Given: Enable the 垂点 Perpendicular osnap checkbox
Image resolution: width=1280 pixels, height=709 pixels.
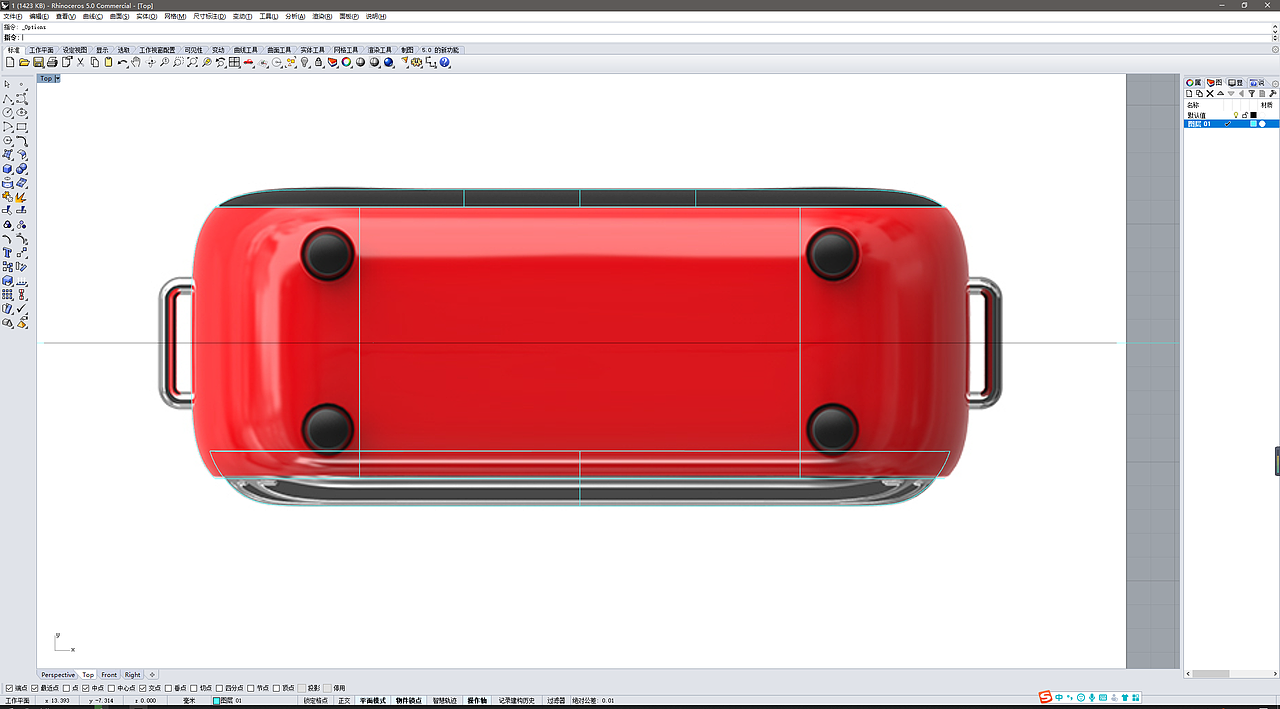Looking at the screenshot, I should (x=169, y=688).
